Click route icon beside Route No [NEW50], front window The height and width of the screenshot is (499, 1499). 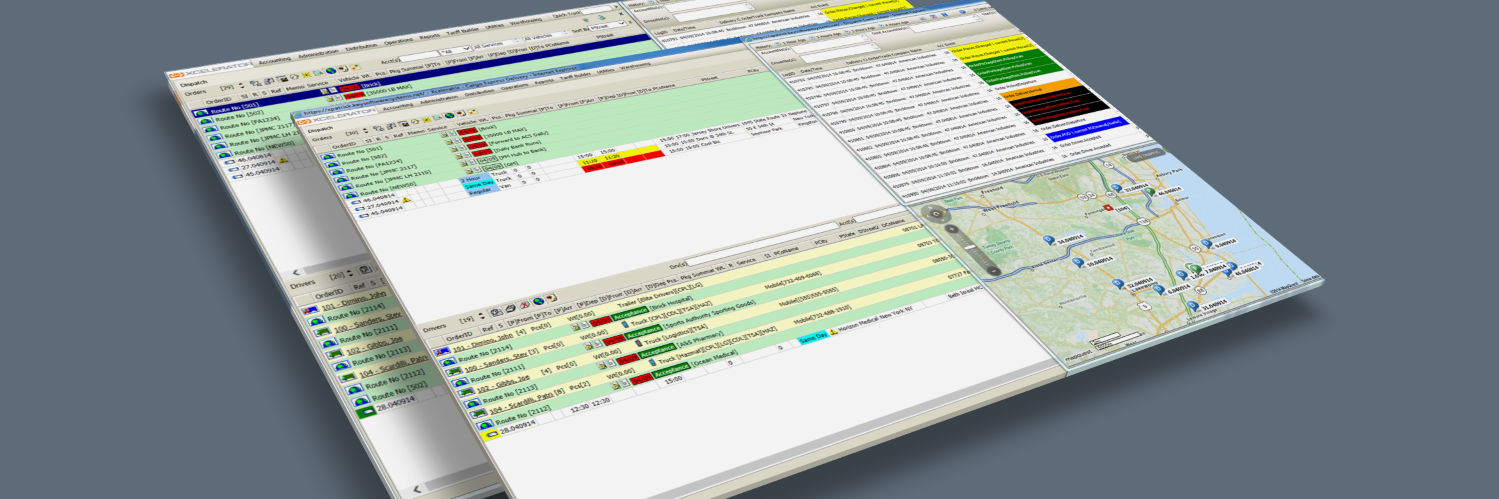[x=351, y=195]
